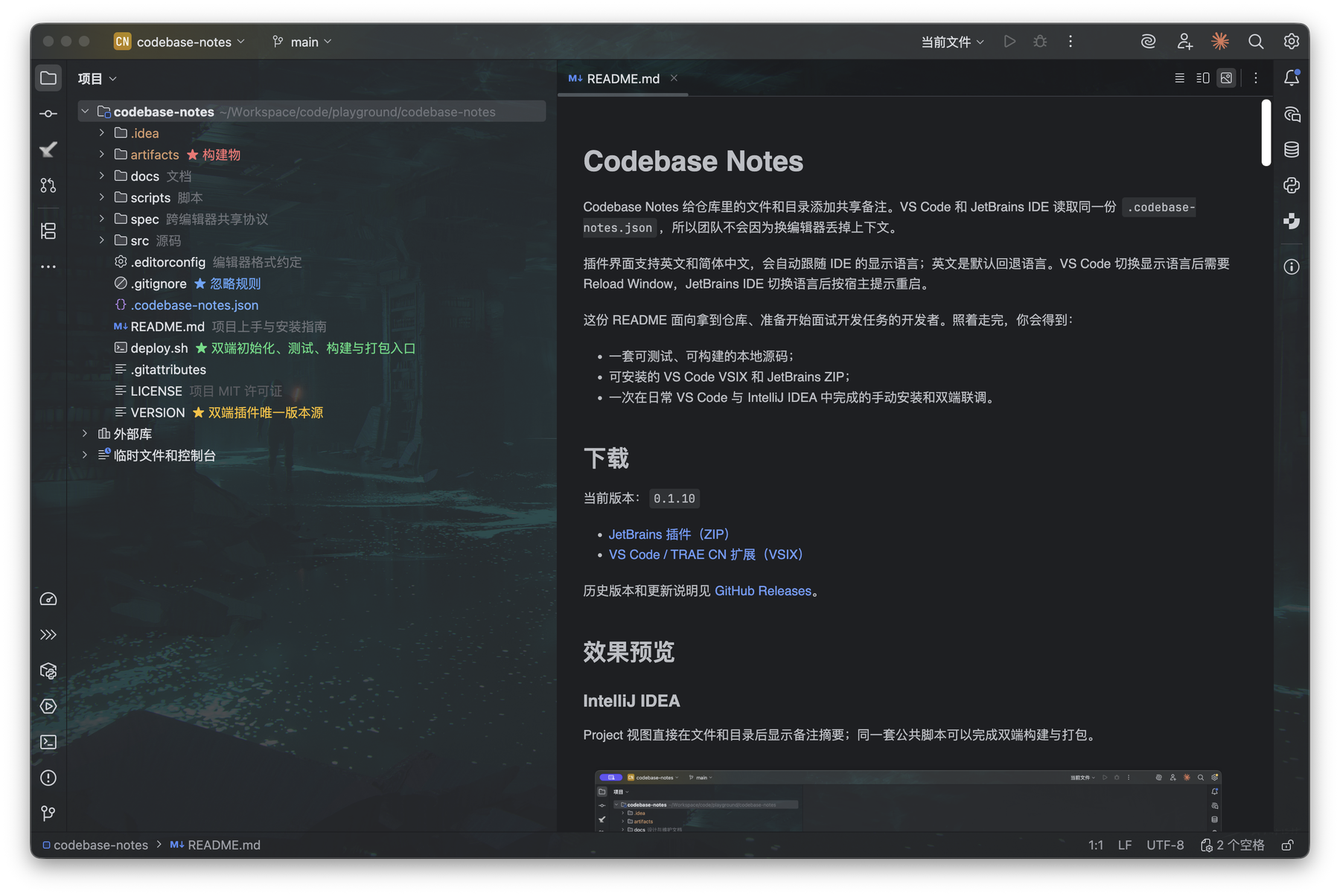Screen dimensions: 1340x896
Task: Open GitHub Releases link
Action: pos(763,591)
